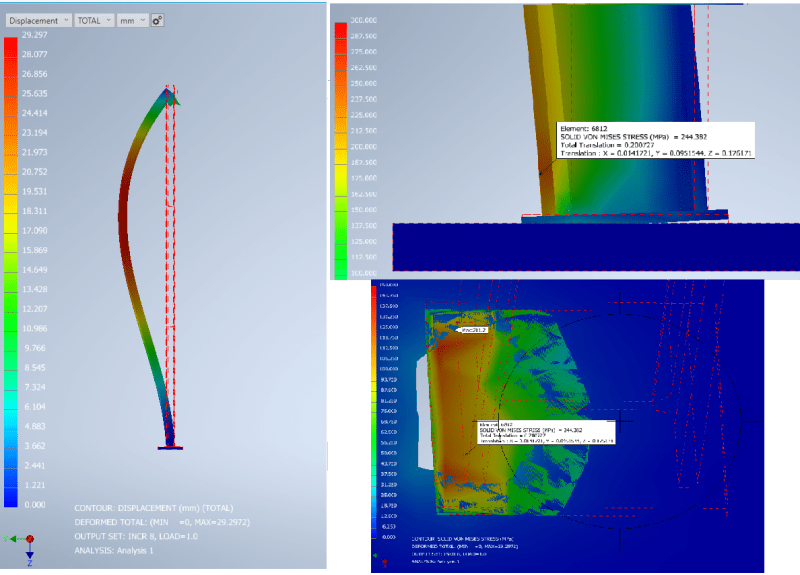
Task: Select the 8.545 legend value
Action: point(35,367)
